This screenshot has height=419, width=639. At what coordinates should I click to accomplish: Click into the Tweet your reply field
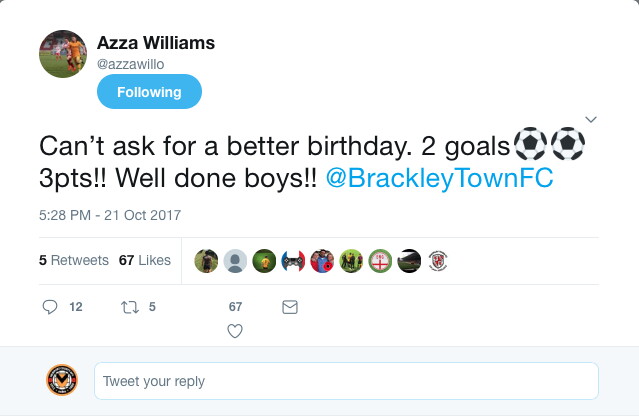pyautogui.click(x=346, y=381)
